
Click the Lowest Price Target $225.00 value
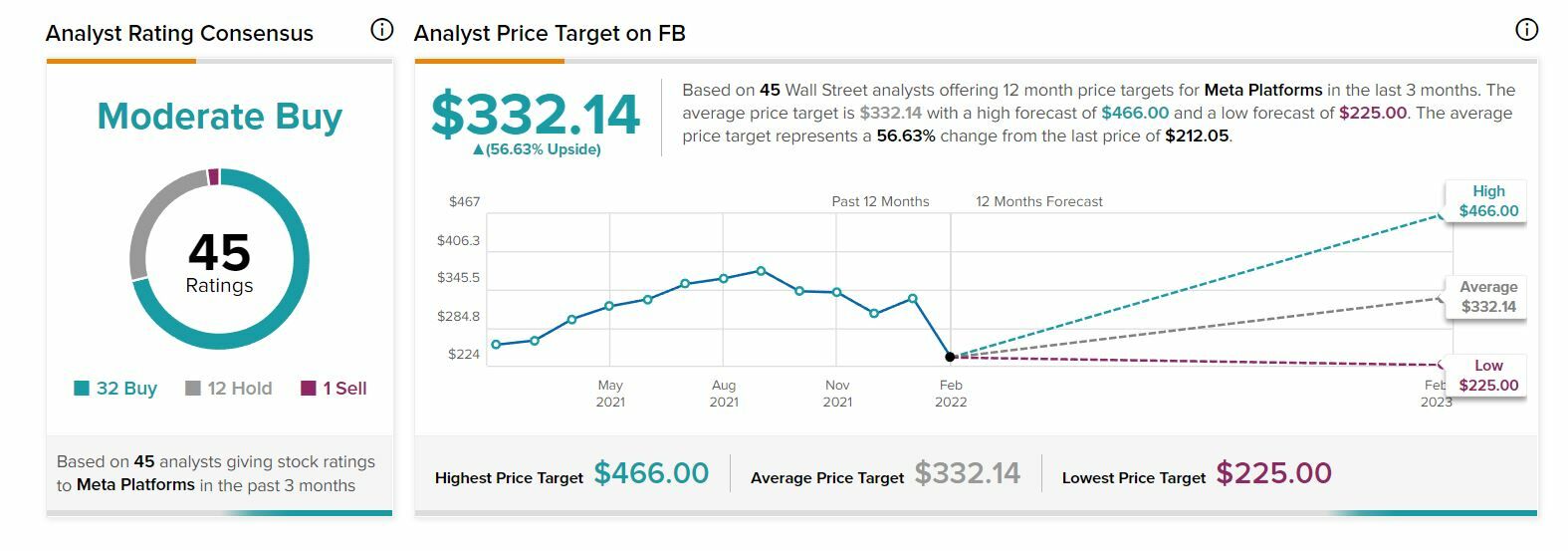pyautogui.click(x=1273, y=473)
